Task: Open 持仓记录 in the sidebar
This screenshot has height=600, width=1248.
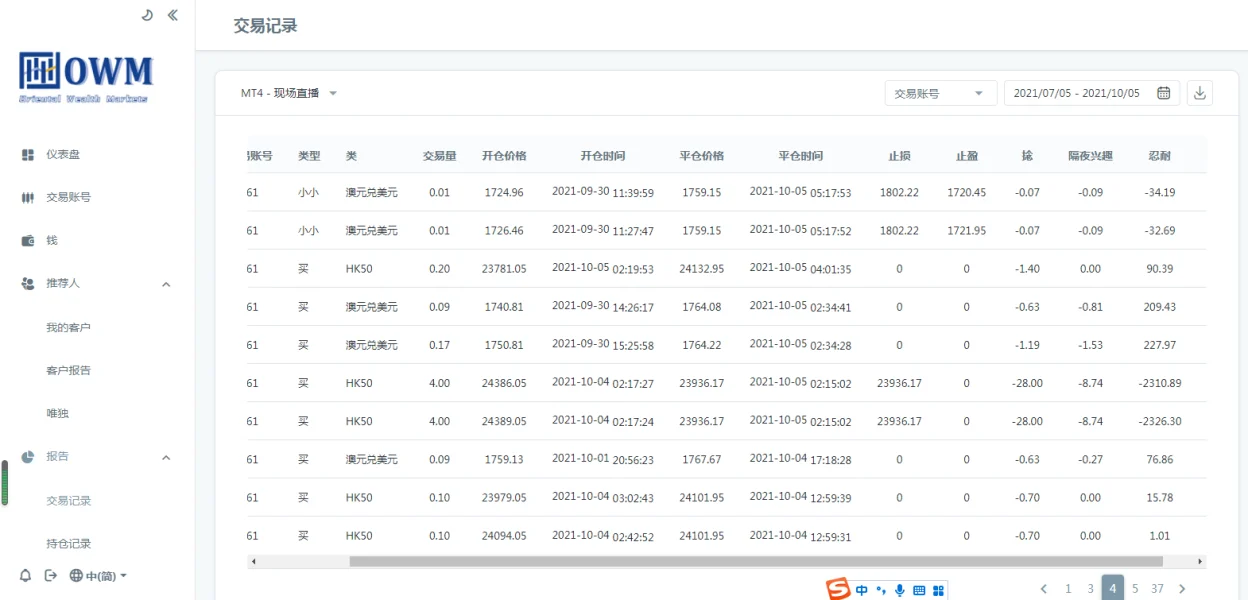Action: pos(68,544)
